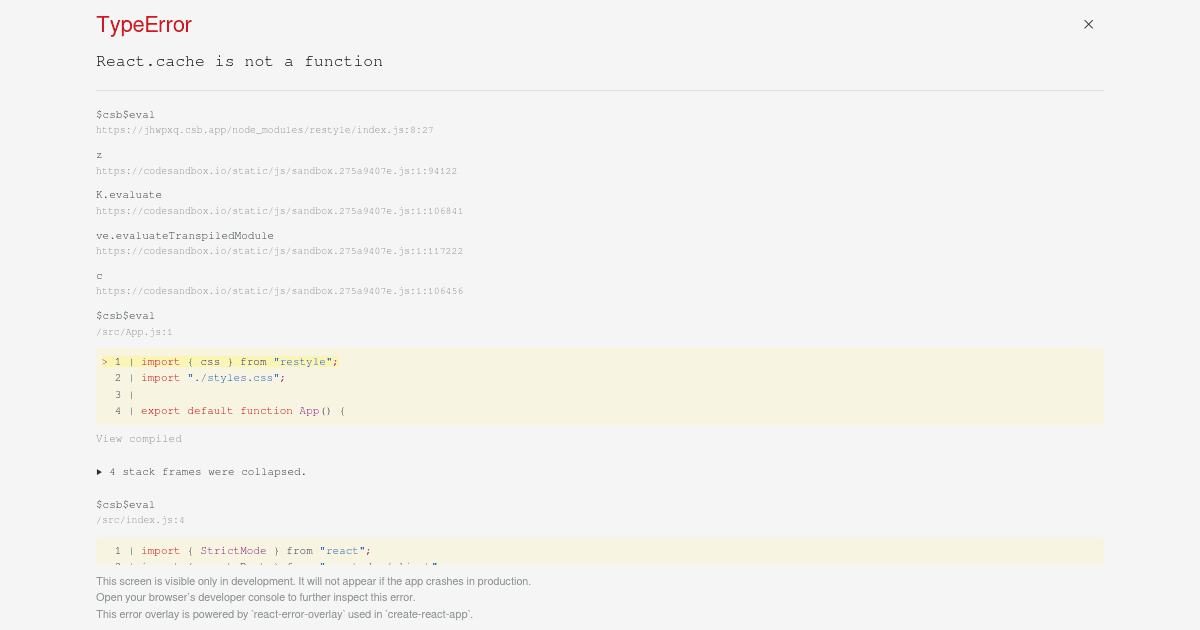Open the K.evaluate stack frame

click(129, 195)
